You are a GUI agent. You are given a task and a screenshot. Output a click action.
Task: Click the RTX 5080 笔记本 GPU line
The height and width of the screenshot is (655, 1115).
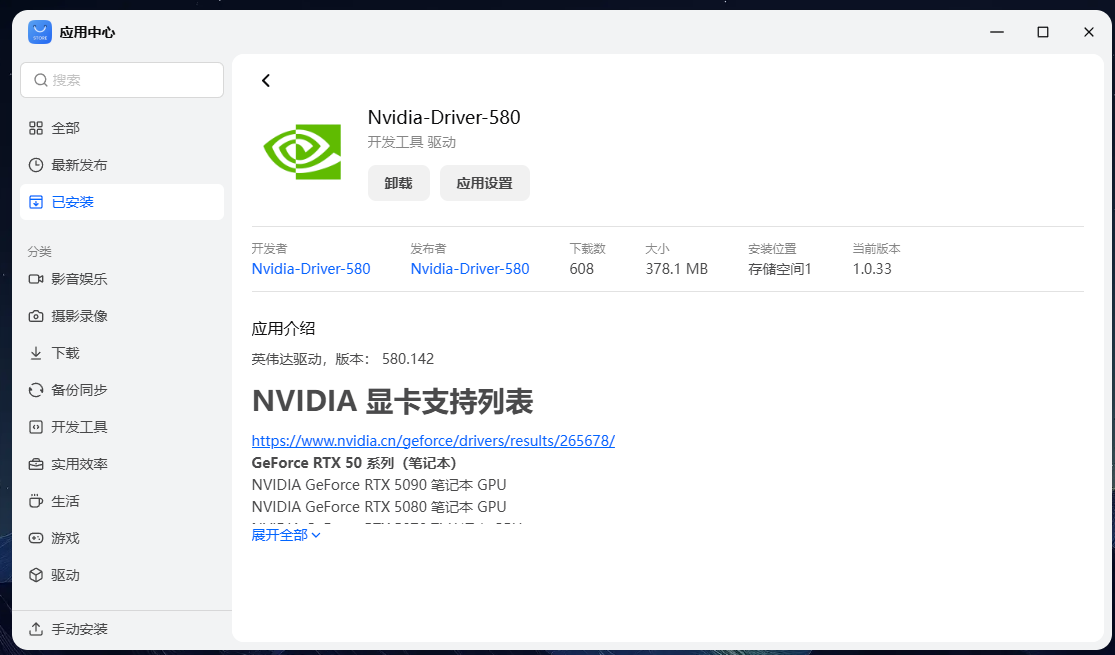(x=379, y=507)
